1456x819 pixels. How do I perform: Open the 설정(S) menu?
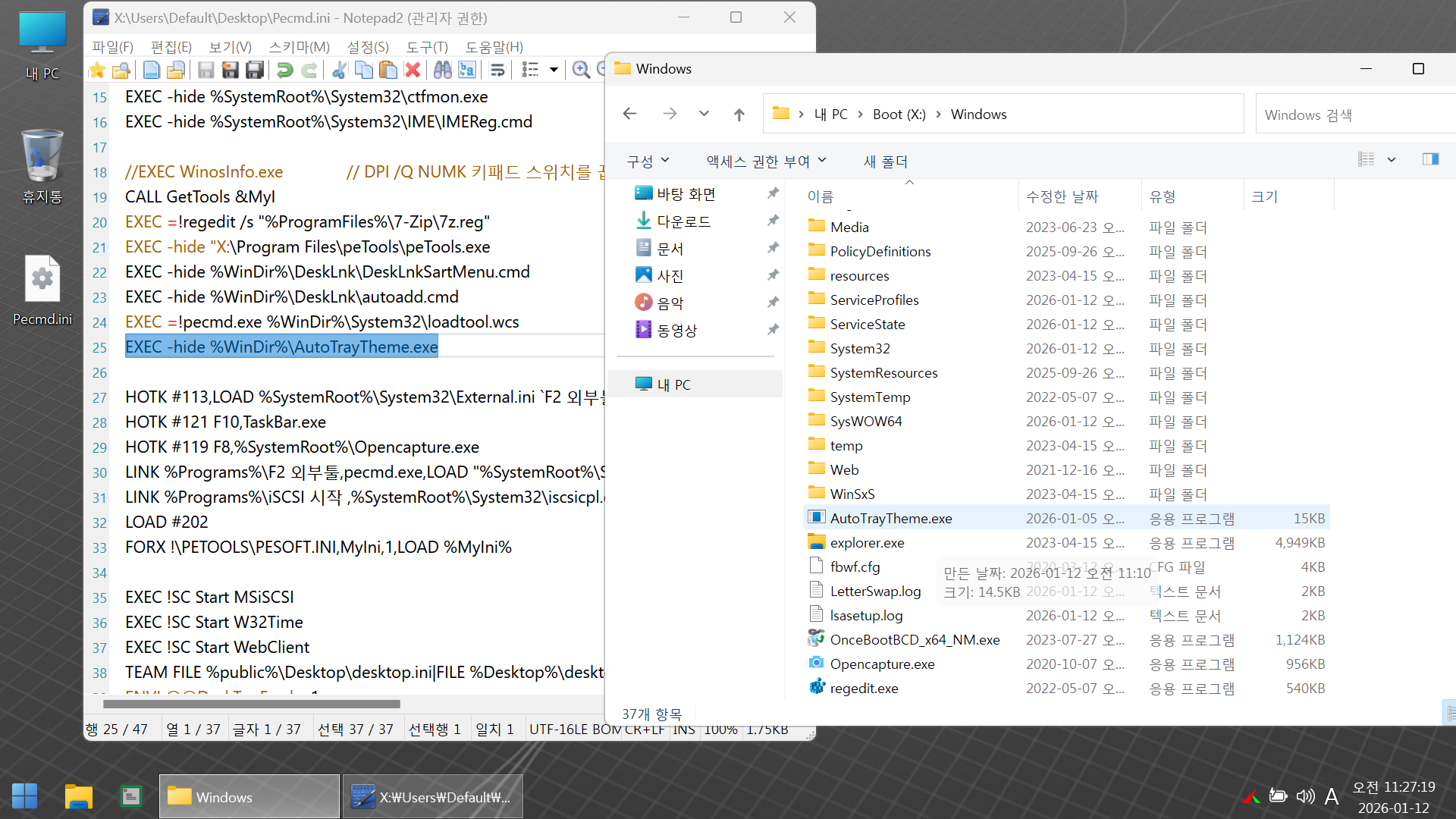368,47
